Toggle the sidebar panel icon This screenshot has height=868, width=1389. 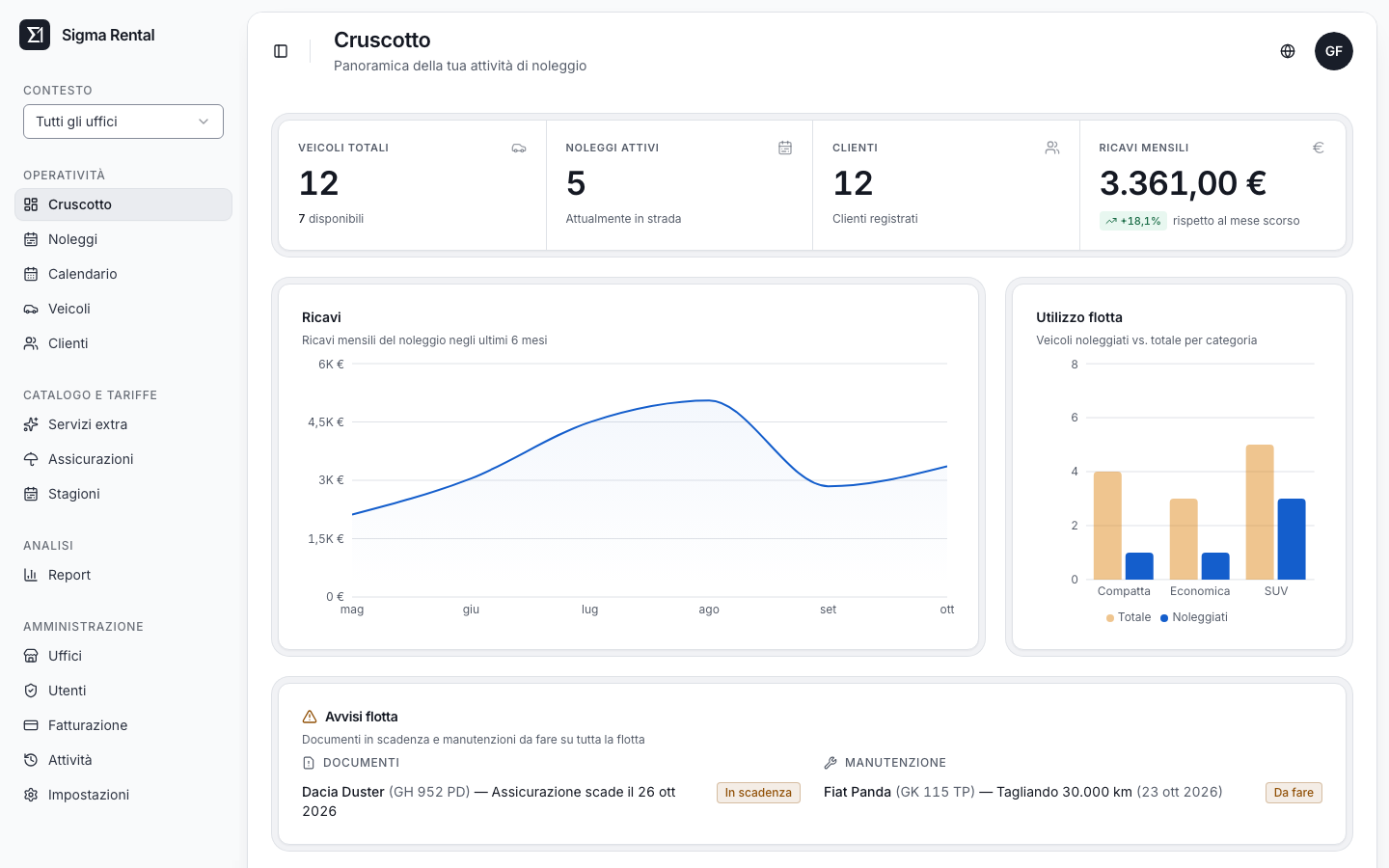281,51
